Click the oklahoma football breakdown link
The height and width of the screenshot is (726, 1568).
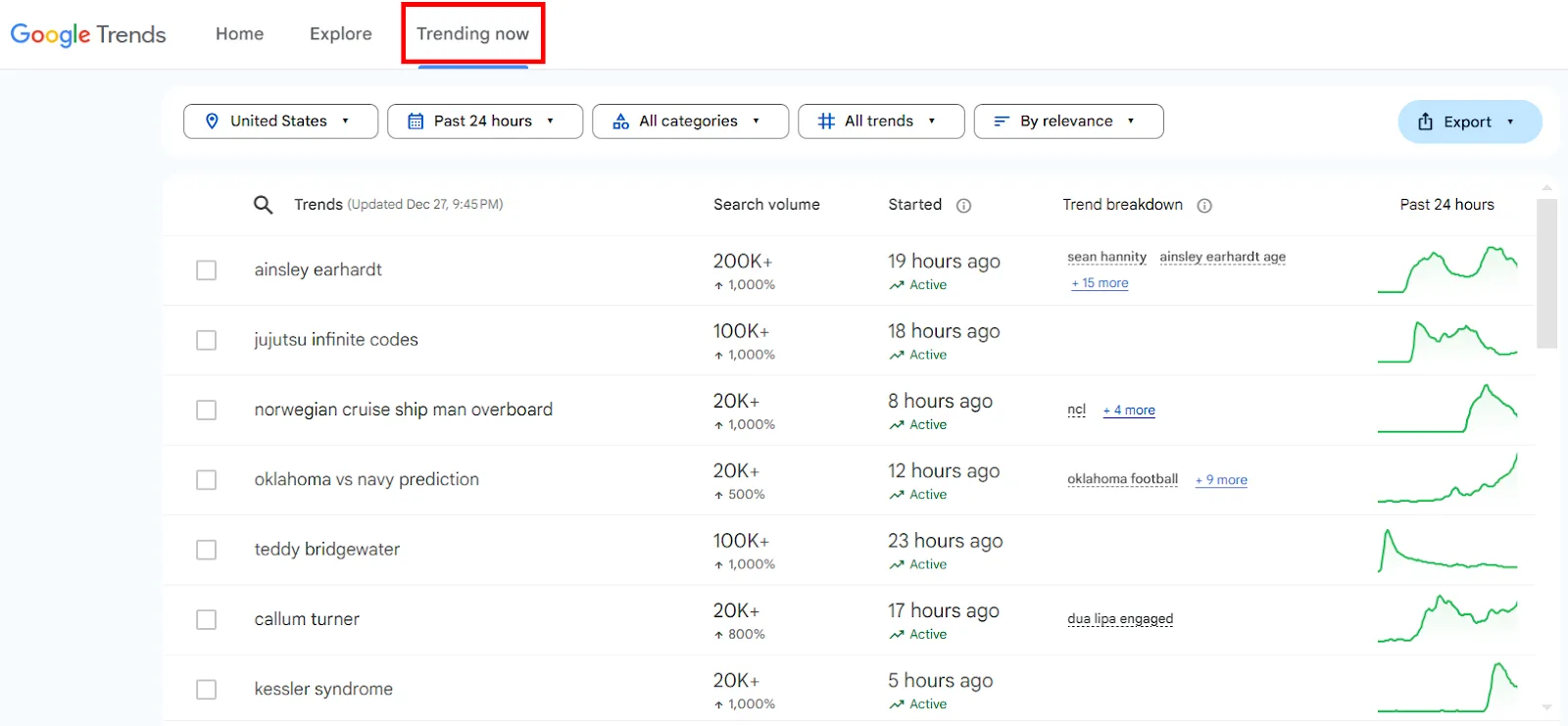pos(1122,479)
